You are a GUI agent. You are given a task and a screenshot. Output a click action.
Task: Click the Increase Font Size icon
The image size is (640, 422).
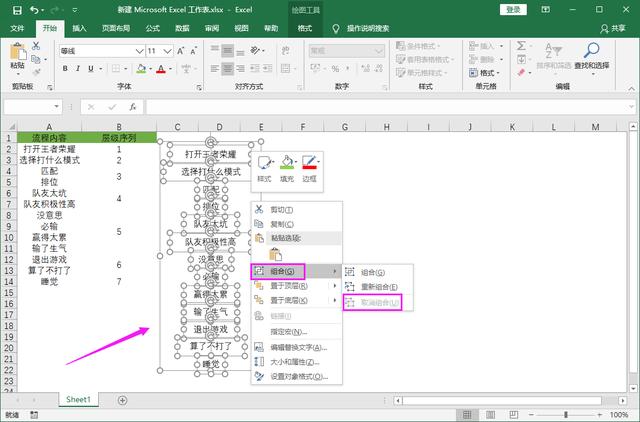(x=180, y=51)
